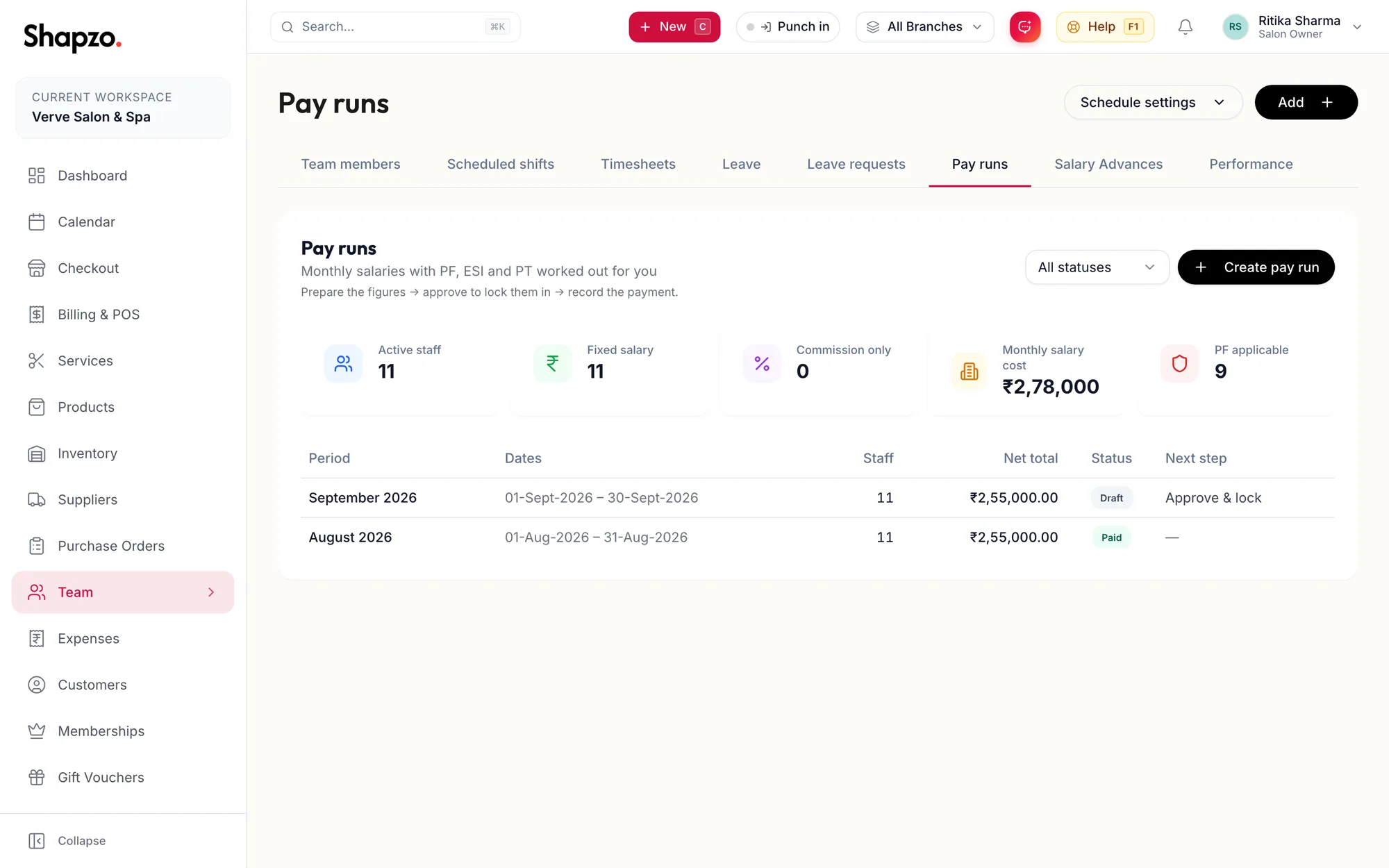
Task: Open the Performance tab
Action: (x=1251, y=165)
